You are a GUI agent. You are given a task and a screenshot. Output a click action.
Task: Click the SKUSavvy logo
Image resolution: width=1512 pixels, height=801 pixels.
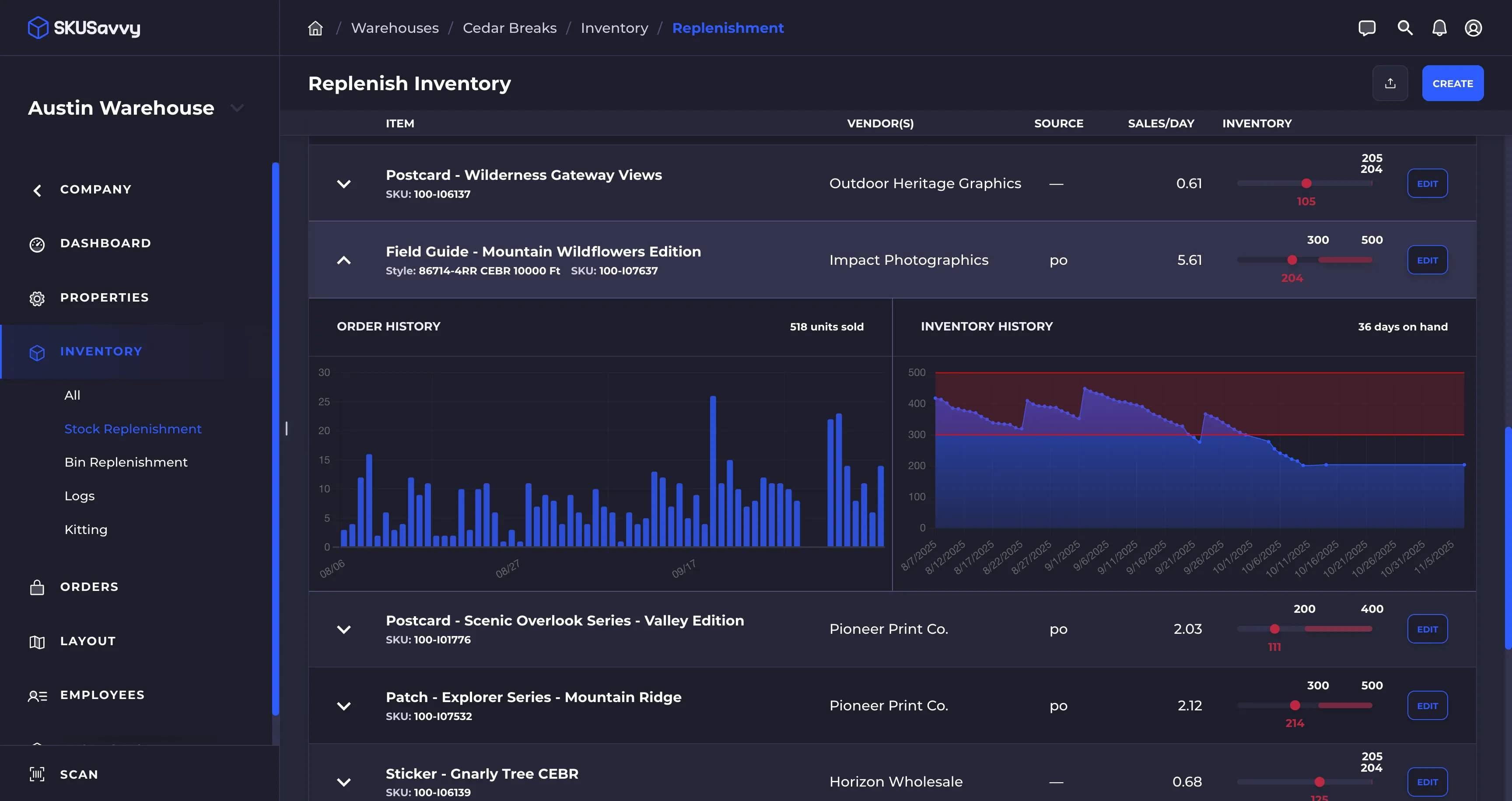(84, 28)
